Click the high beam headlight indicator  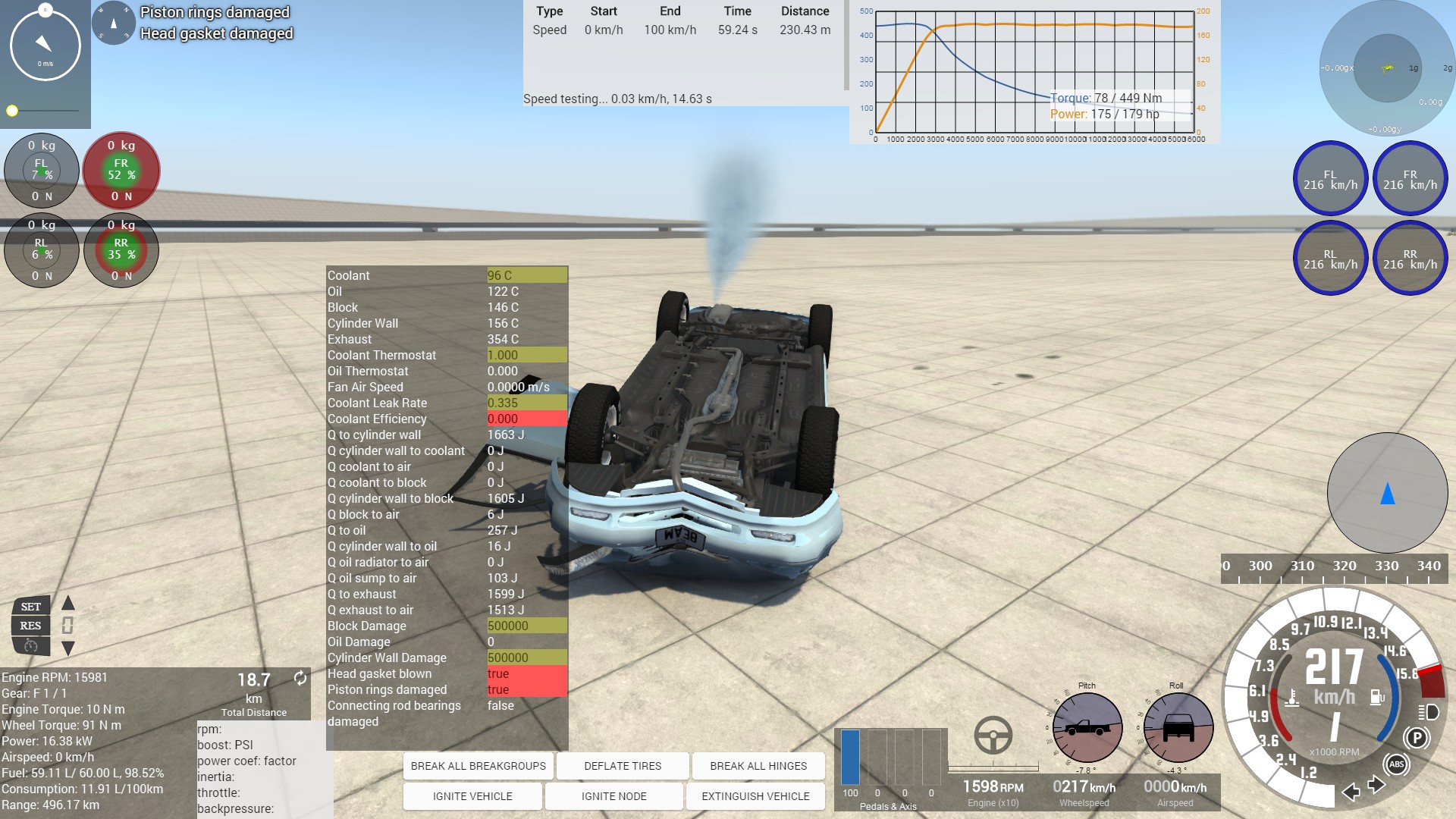[x=1429, y=712]
